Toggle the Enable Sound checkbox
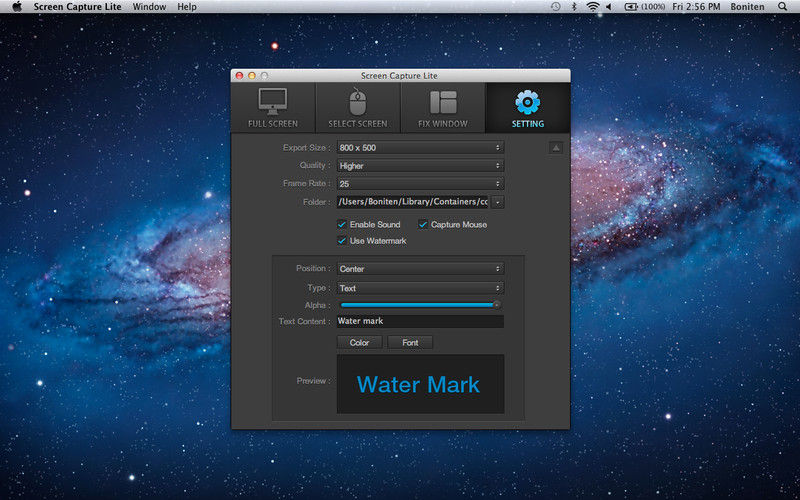 pos(342,224)
